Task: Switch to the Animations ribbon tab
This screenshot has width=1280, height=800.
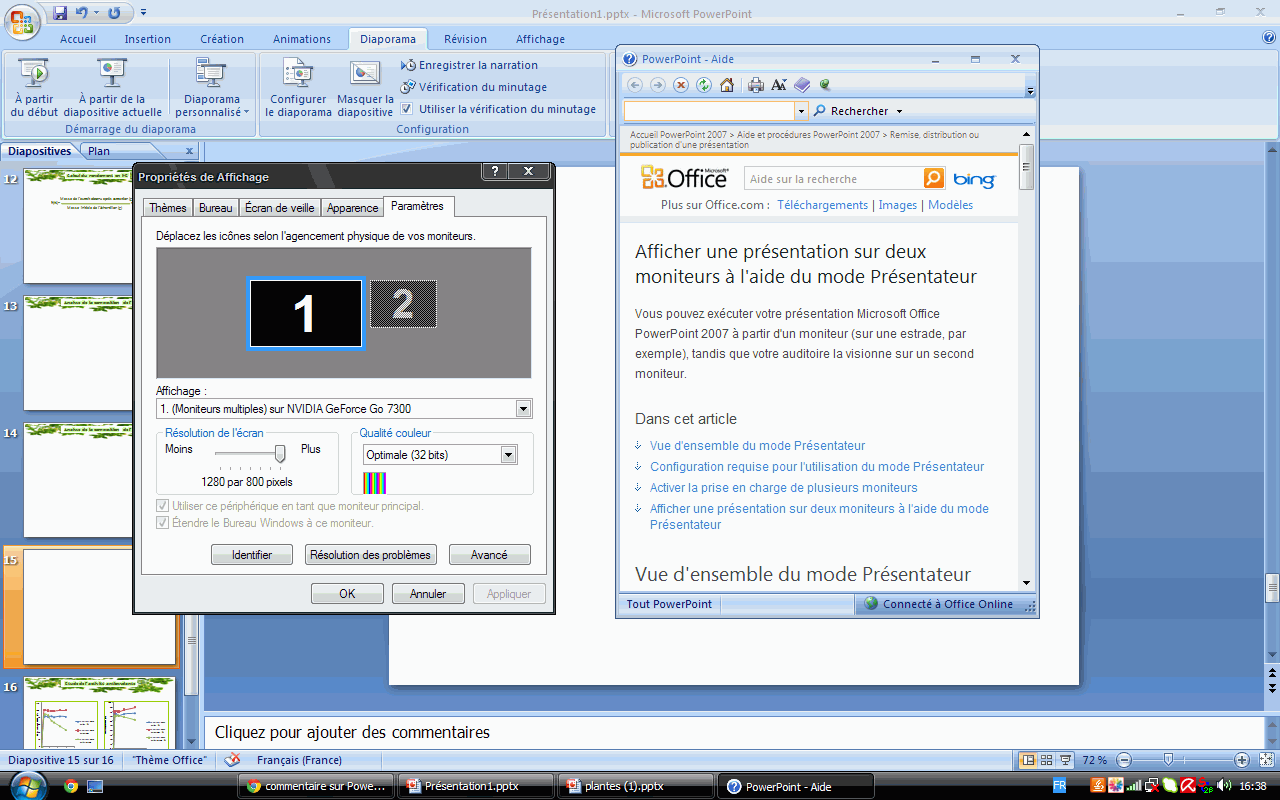Action: [302, 39]
